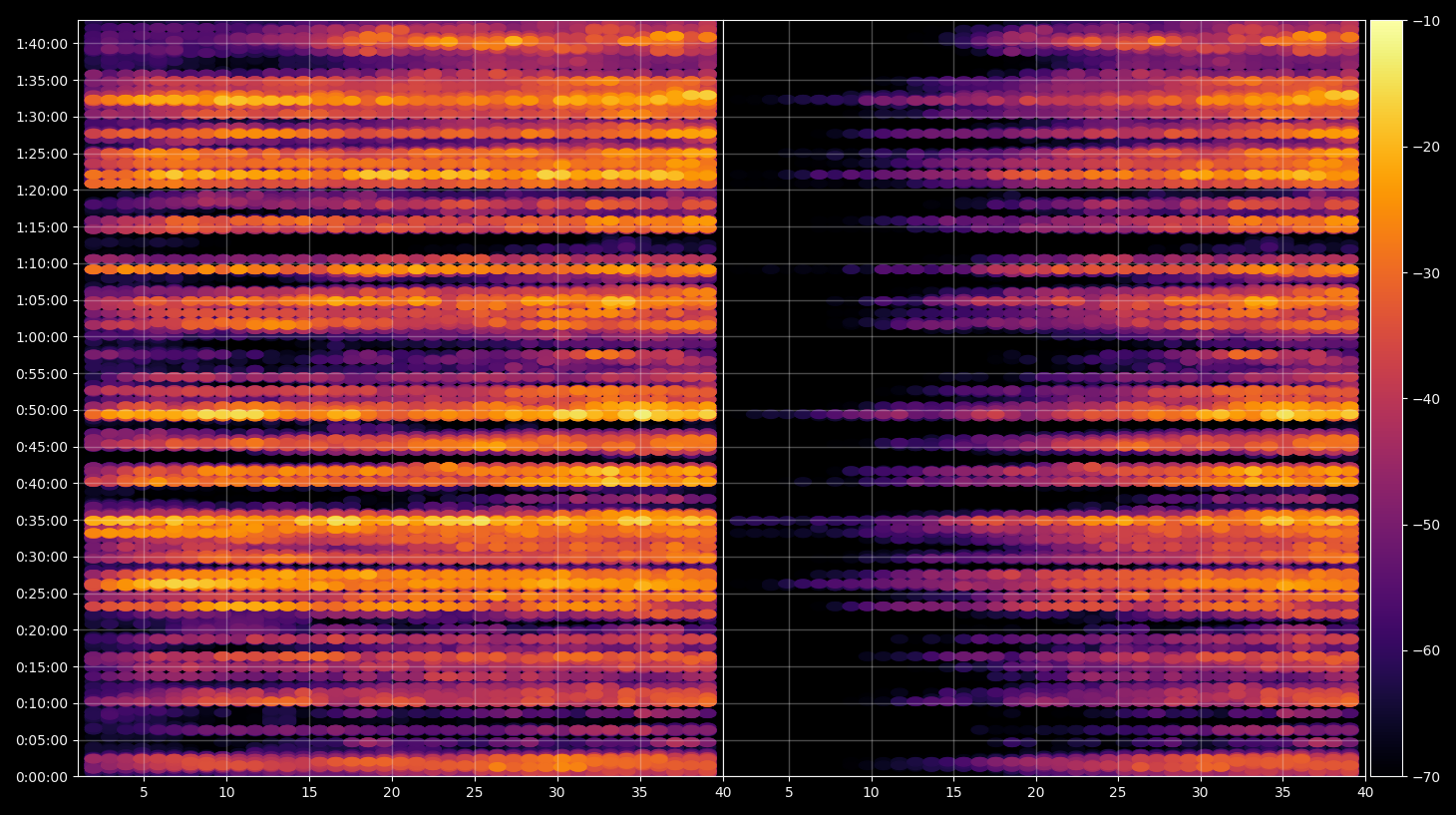Screen dimensions: 1456x815
Task: Click the 1:25:00 y-axis tick label
Action: pos(42,154)
